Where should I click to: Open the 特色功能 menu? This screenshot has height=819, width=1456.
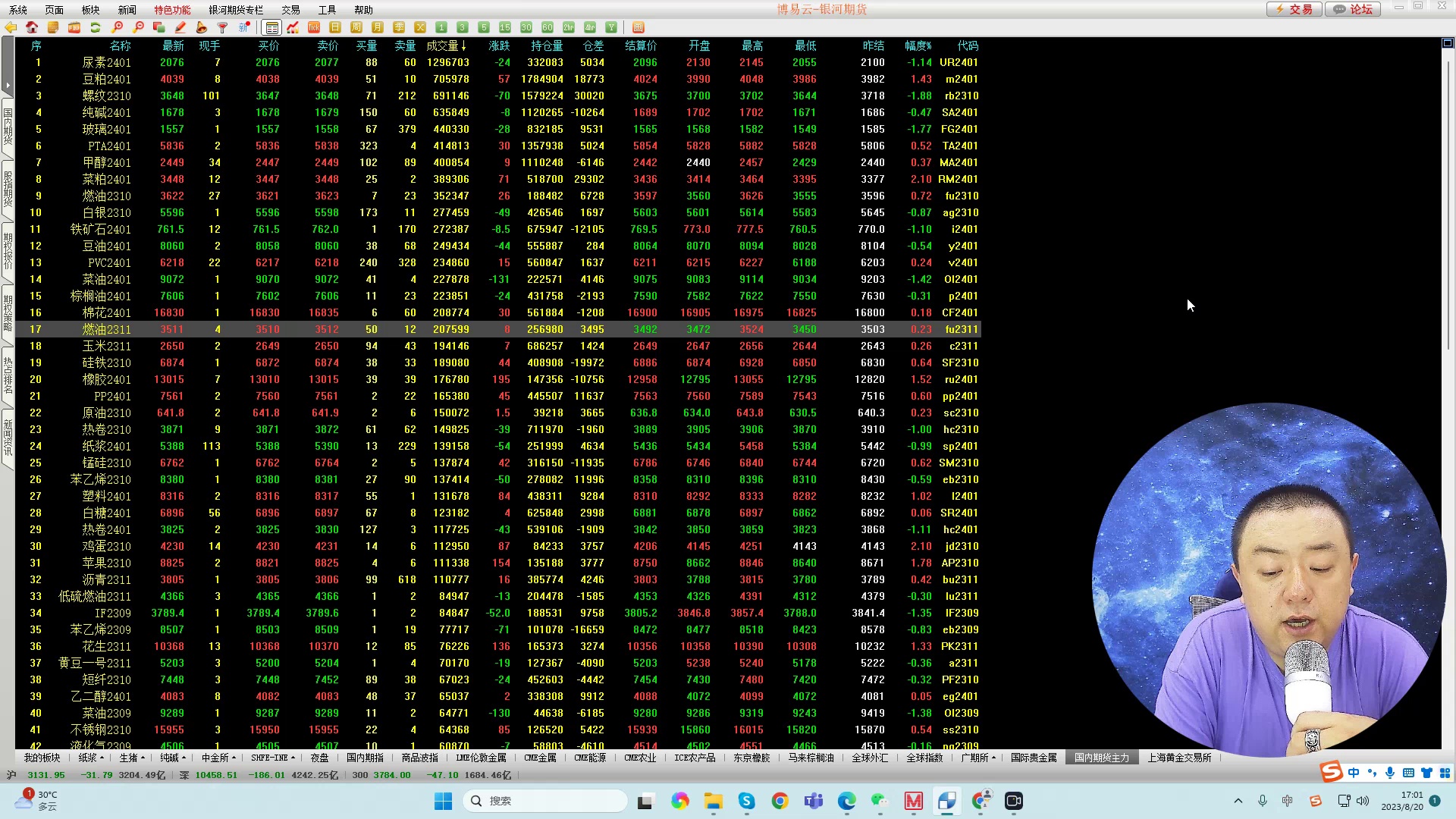[x=172, y=10]
